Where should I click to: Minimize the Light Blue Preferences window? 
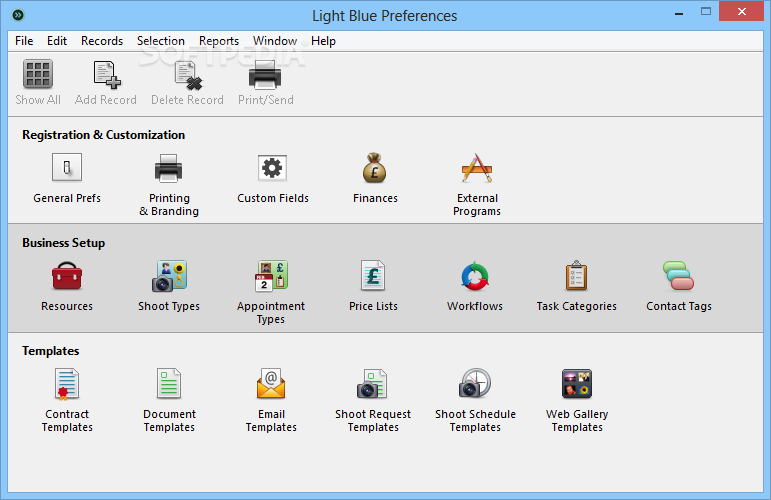tap(679, 12)
